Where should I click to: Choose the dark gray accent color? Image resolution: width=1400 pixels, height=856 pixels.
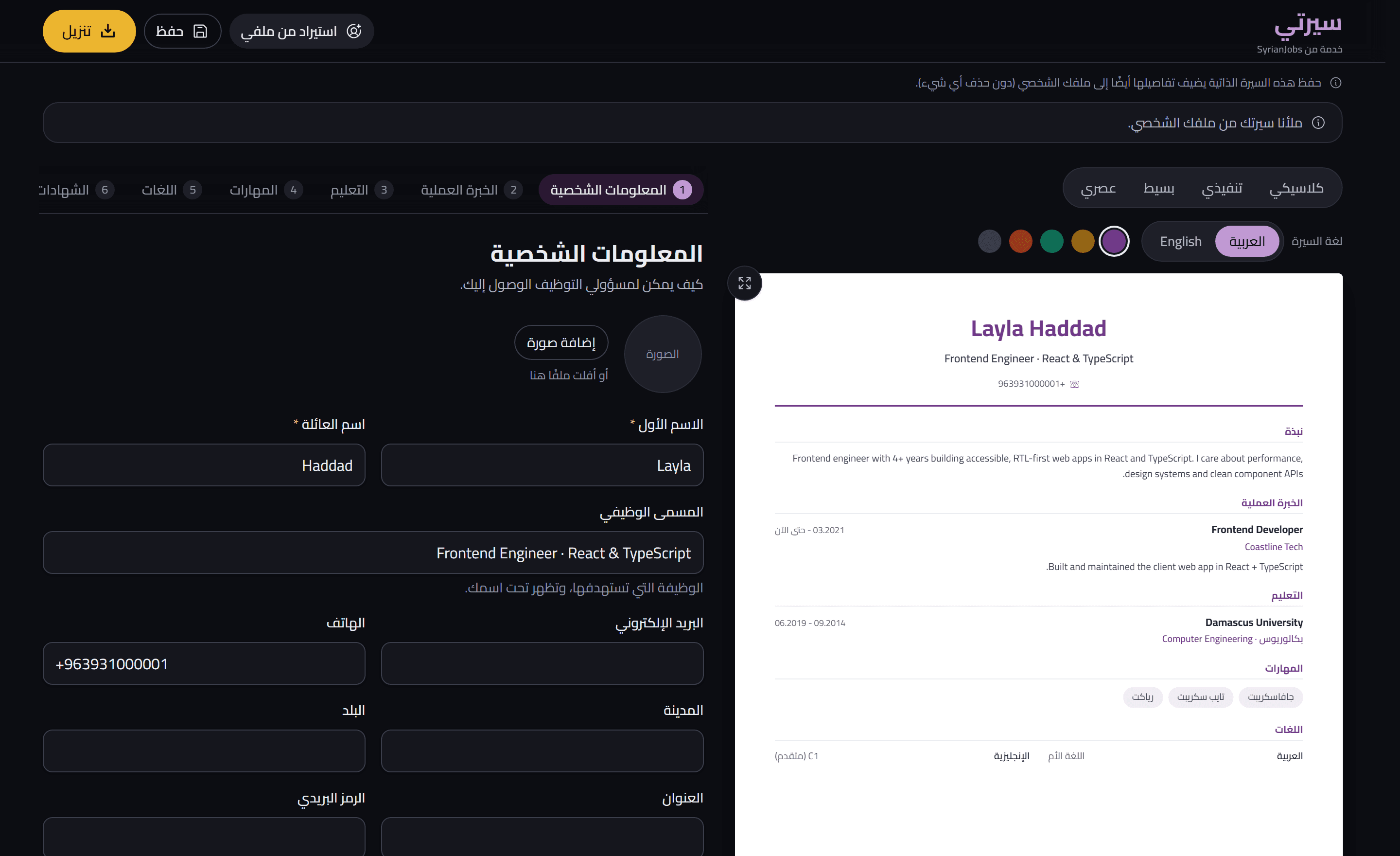pos(989,242)
